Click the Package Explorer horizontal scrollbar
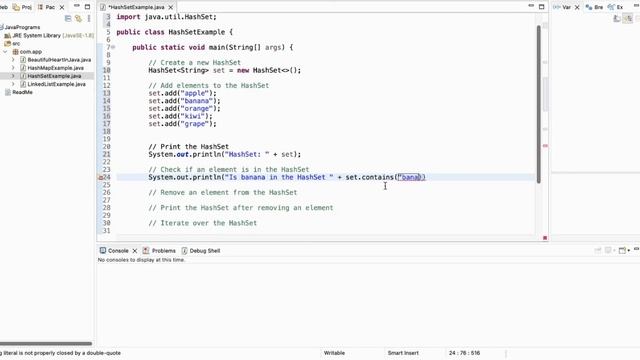The height and width of the screenshot is (360, 640). [46, 343]
